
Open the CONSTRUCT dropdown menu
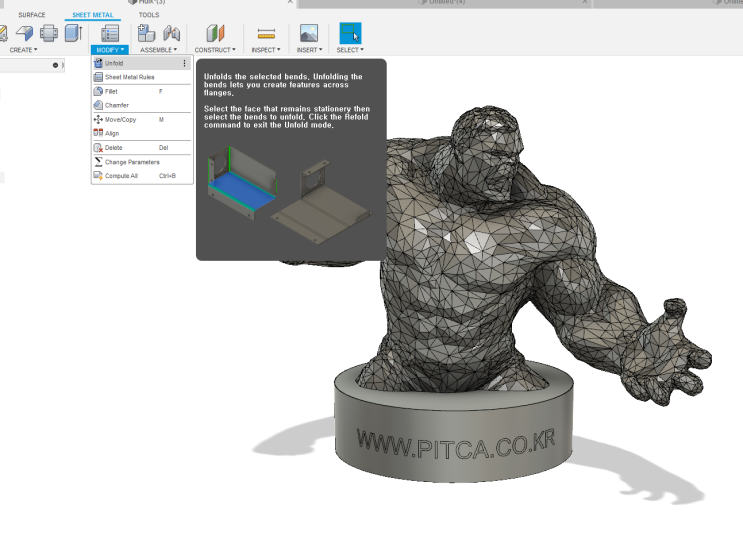pyautogui.click(x=215, y=49)
